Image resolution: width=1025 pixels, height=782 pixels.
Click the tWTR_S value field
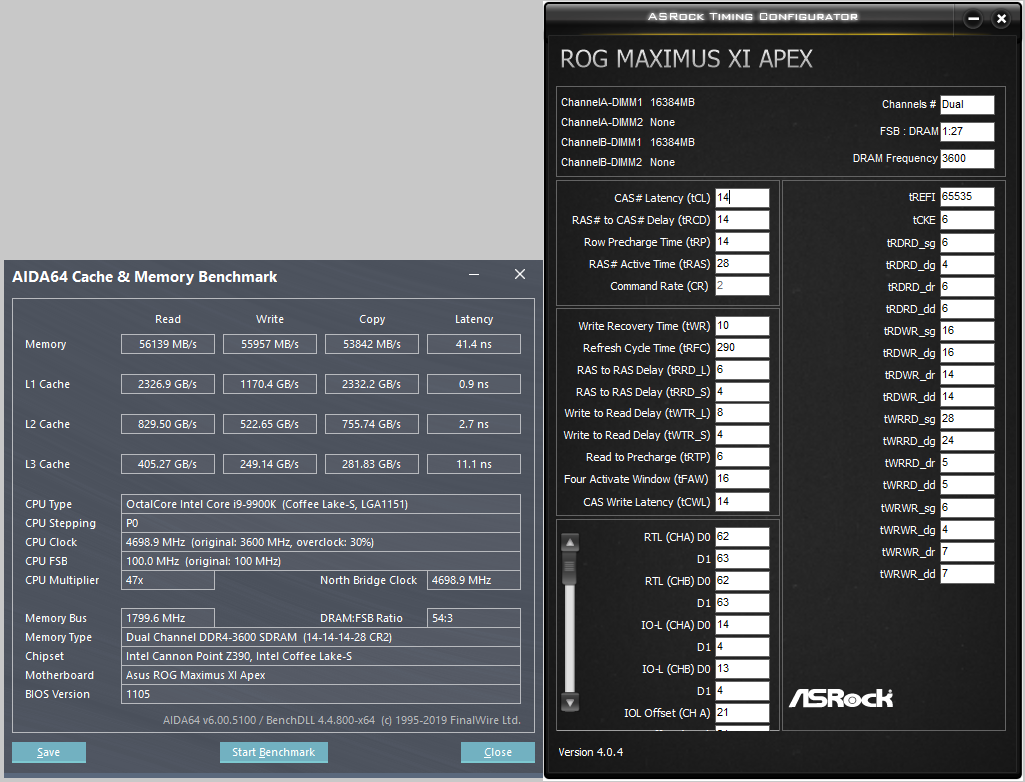pyautogui.click(x=742, y=435)
